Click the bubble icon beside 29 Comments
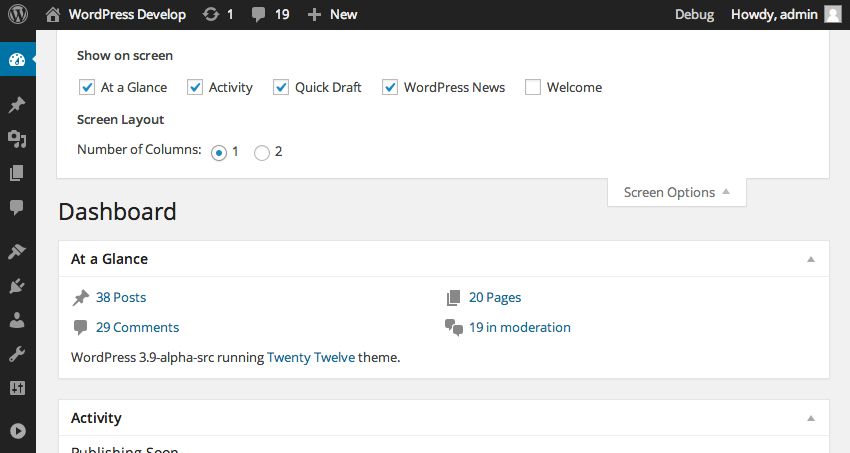Screen dimensions: 850x453 (80, 327)
